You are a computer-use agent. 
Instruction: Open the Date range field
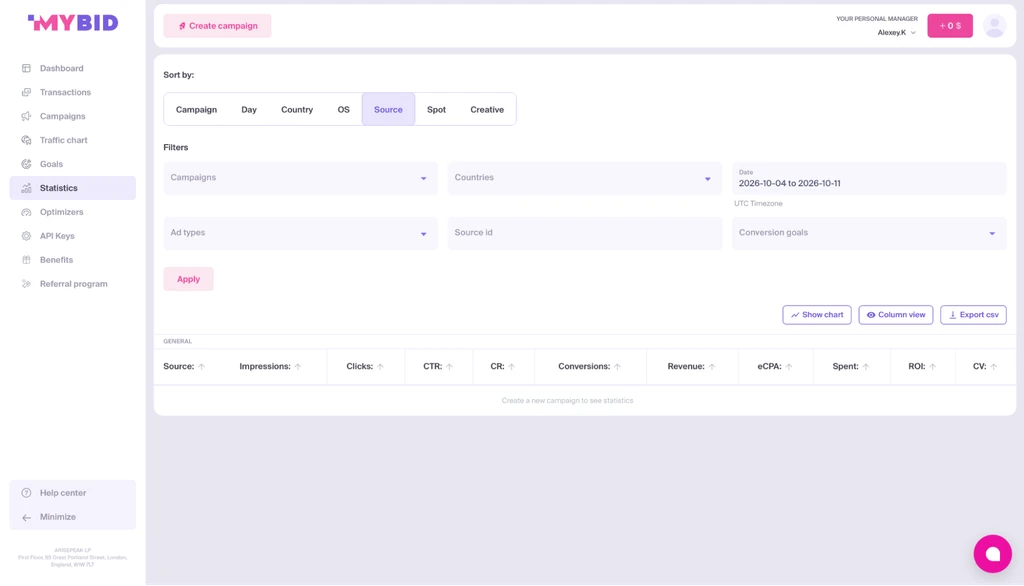tap(869, 178)
